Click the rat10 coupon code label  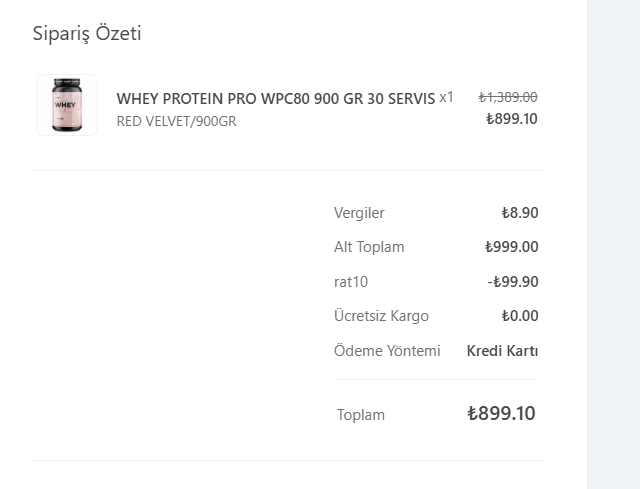pyautogui.click(x=351, y=282)
